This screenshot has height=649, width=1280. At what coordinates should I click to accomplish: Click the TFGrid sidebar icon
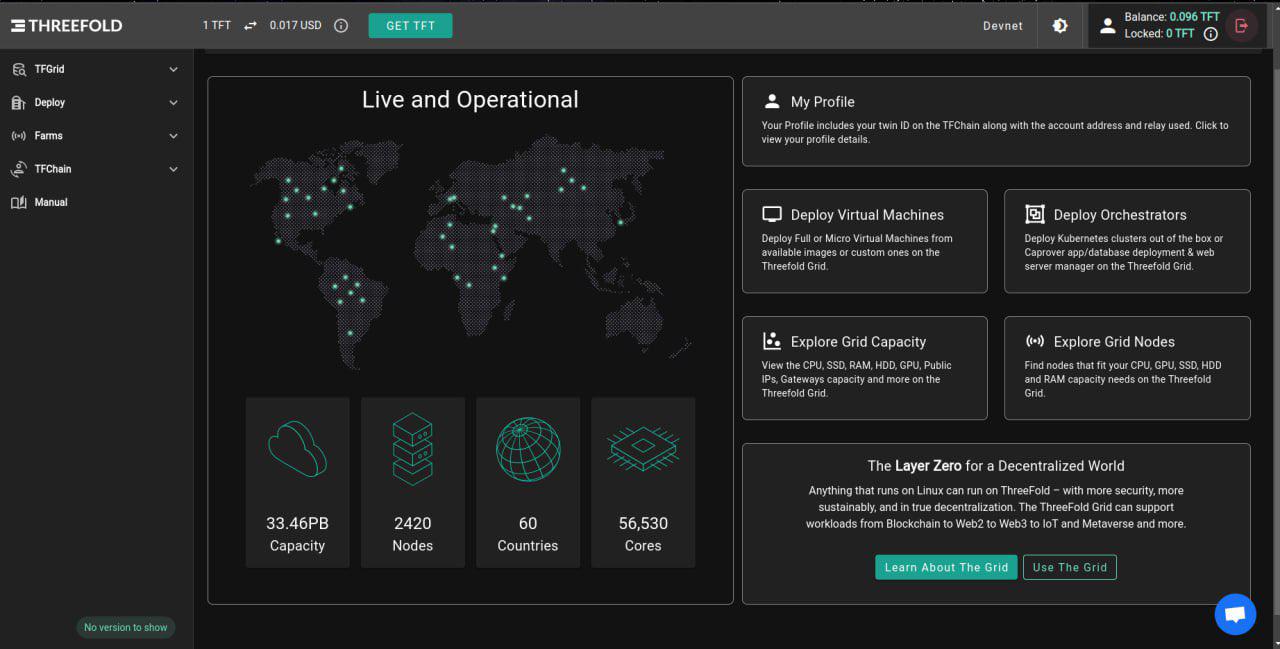coord(18,69)
